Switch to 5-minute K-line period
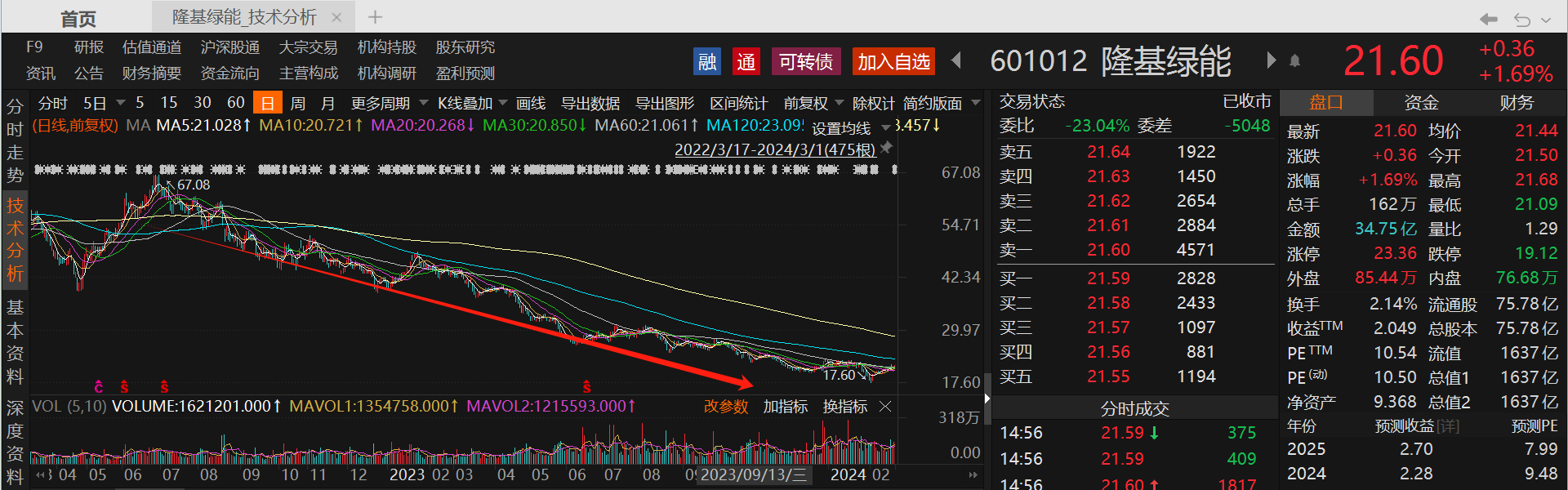1568x490 pixels. (140, 102)
